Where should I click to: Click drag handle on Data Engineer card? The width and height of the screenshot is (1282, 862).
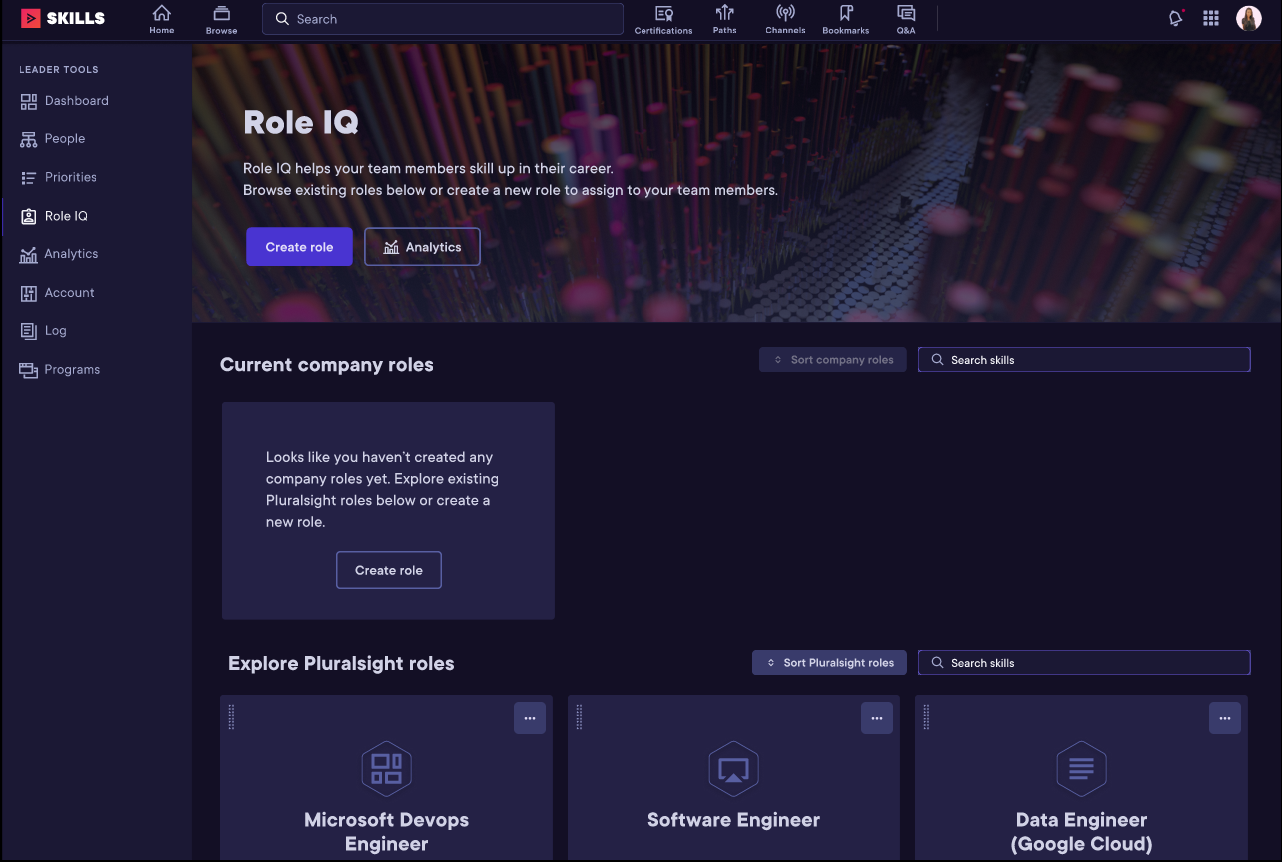[x=926, y=717]
